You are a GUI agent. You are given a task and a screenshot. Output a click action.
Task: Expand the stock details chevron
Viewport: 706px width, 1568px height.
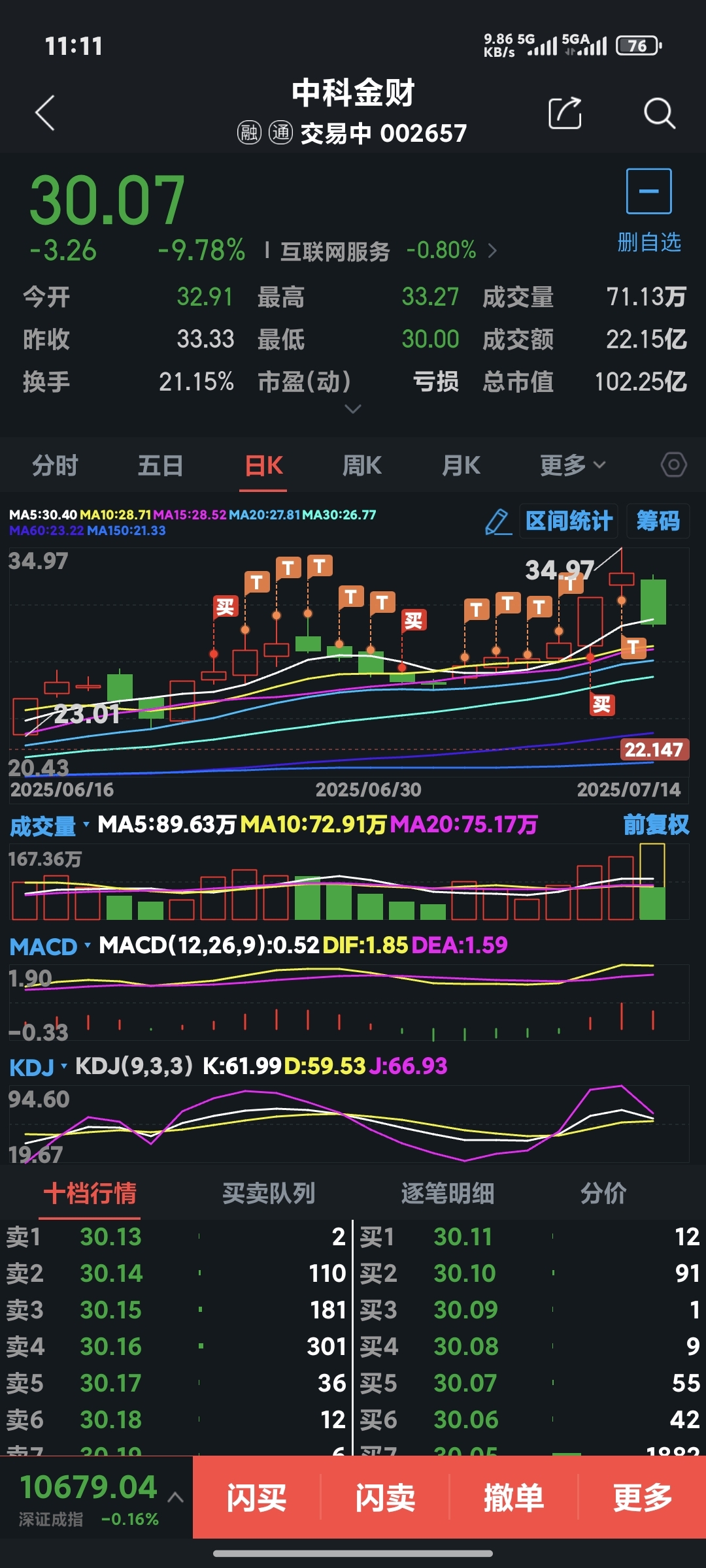tap(353, 409)
